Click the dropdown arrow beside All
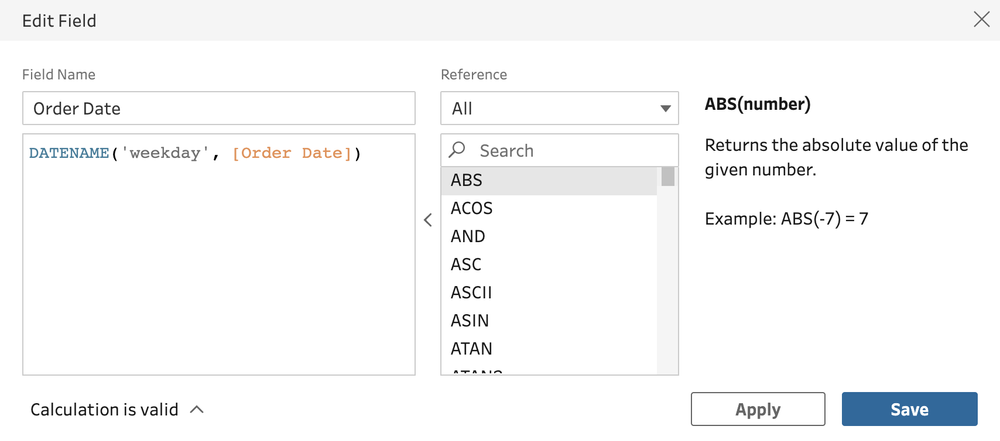Screen dimensions: 1000x441 tap(666, 108)
